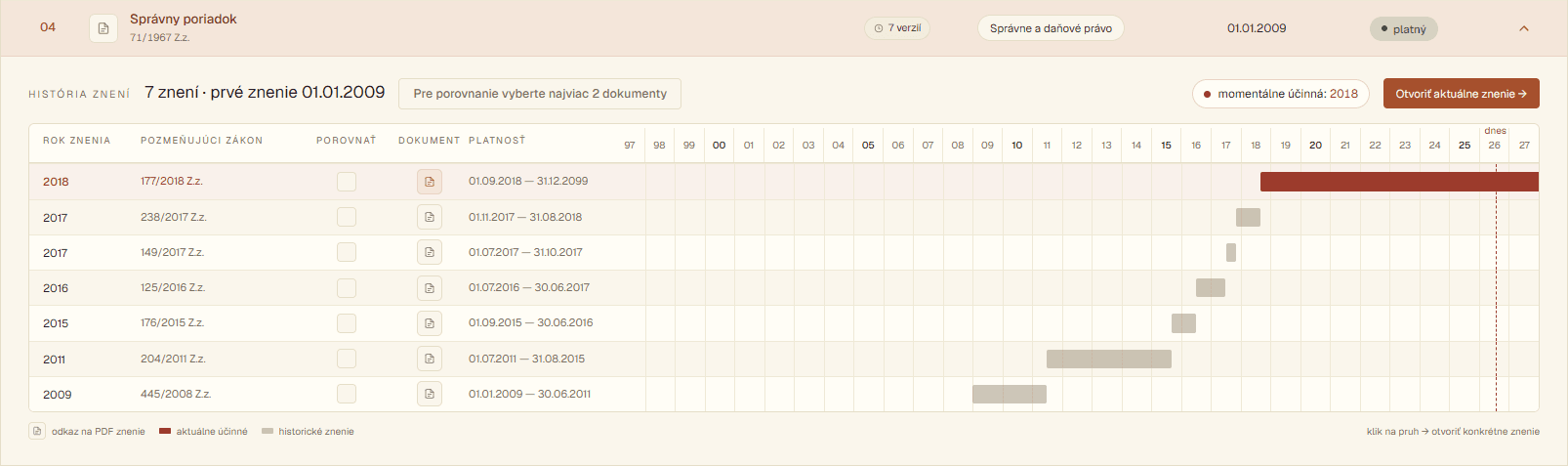Click amending law '445/2008 Z.z.'
Image resolution: width=1568 pixels, height=466 pixels.
tap(176, 394)
